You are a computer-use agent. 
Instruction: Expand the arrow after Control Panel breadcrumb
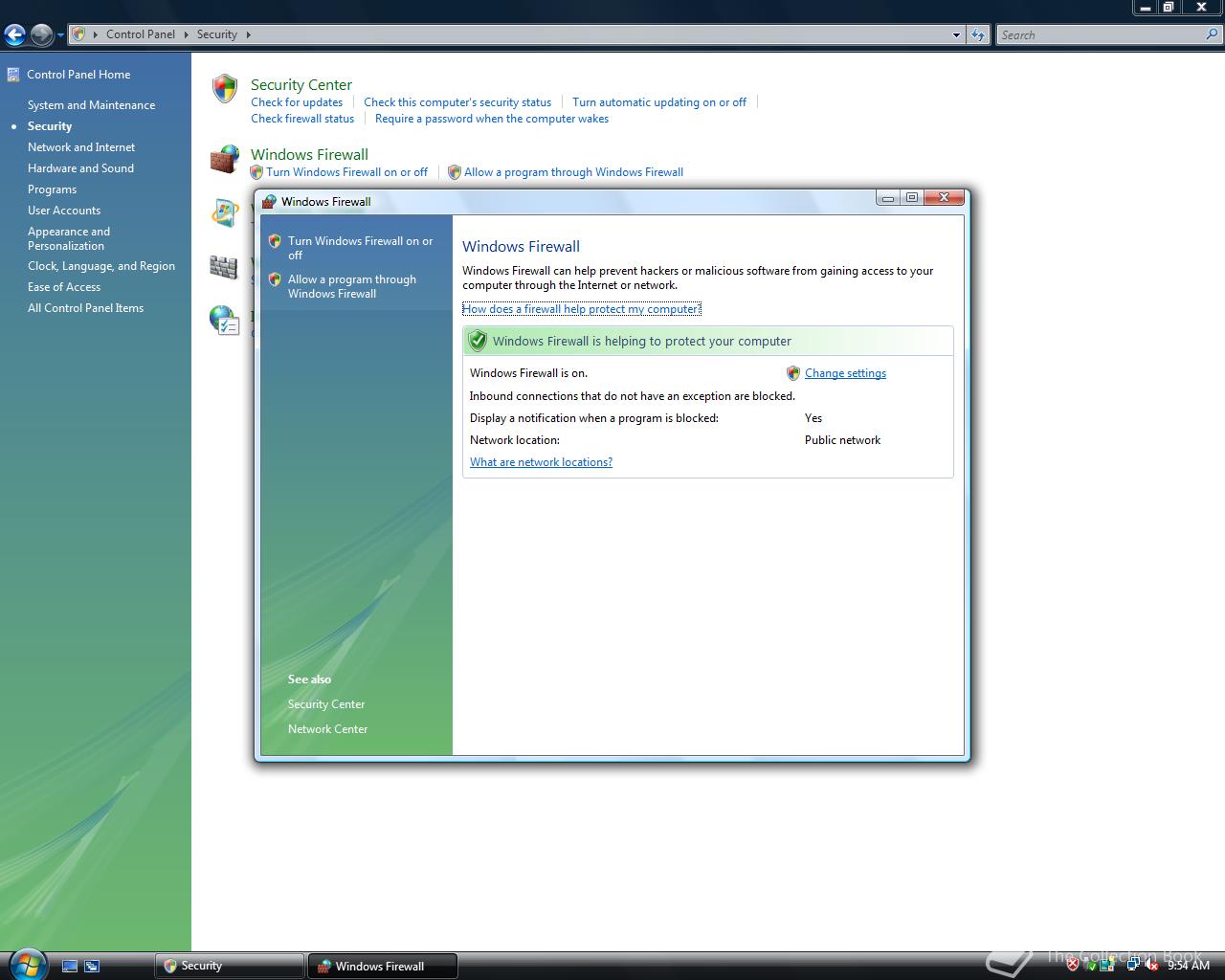tap(187, 34)
